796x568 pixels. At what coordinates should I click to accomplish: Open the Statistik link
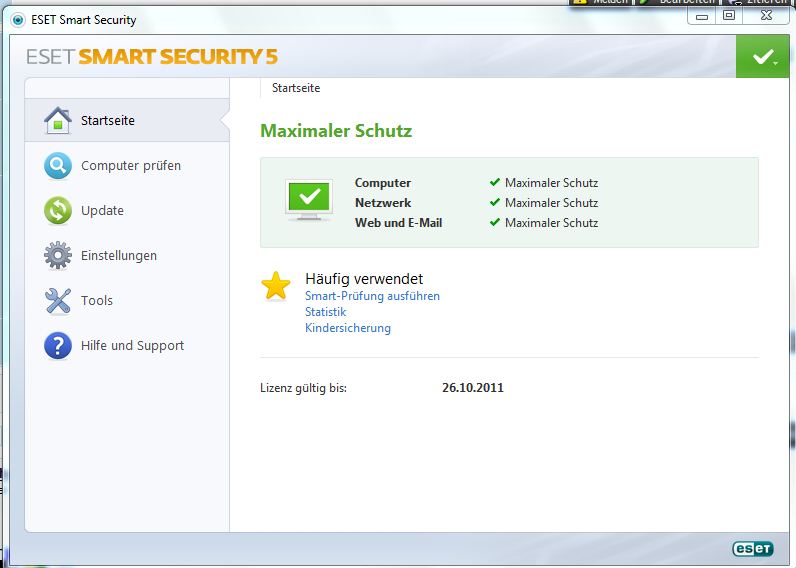[326, 312]
